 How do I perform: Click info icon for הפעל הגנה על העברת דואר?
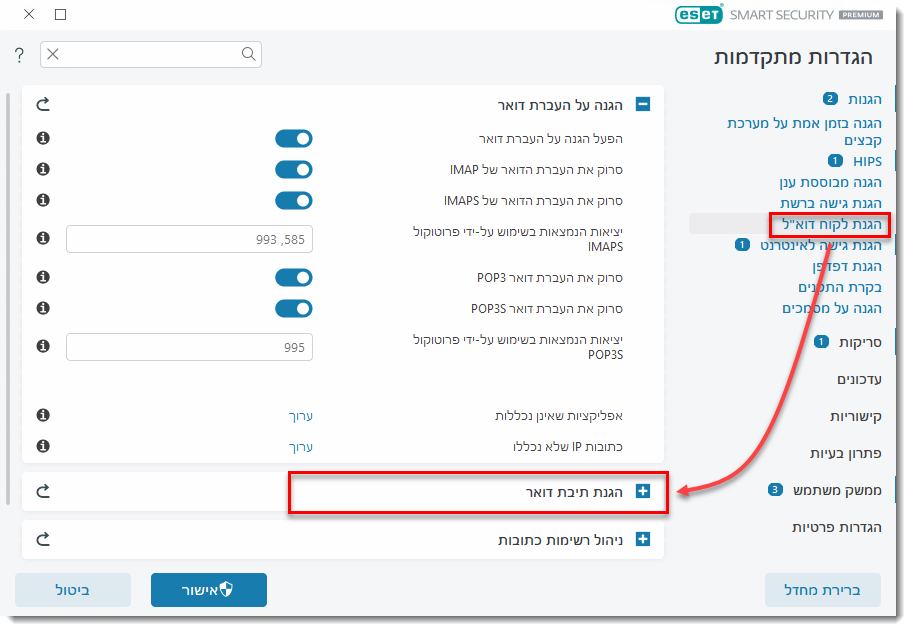[x=43, y=138]
